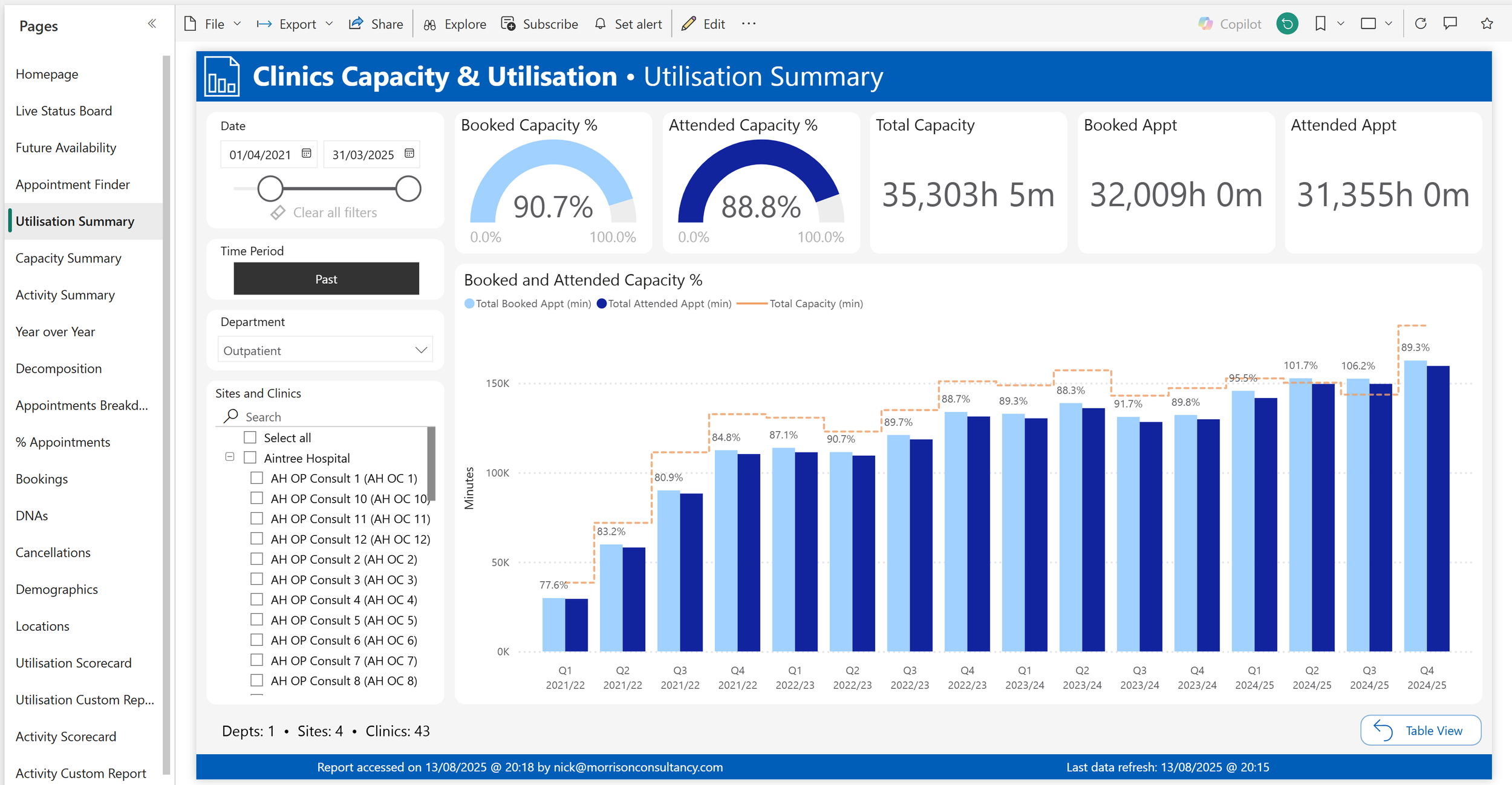Favorite the report with star icon
Screen dimensions: 1512x785
coord(1487,24)
